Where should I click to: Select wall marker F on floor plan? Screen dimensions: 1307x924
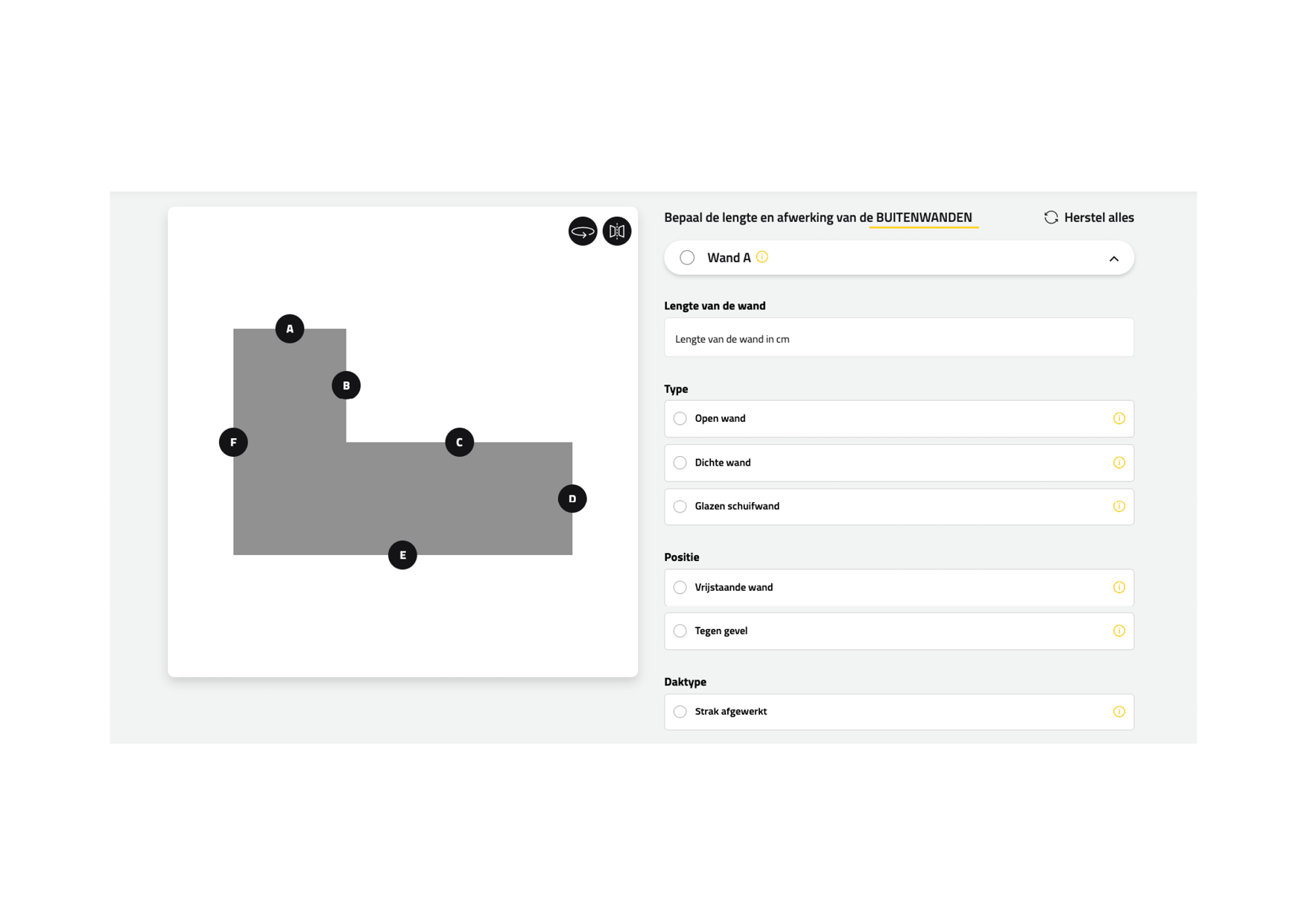pyautogui.click(x=233, y=442)
